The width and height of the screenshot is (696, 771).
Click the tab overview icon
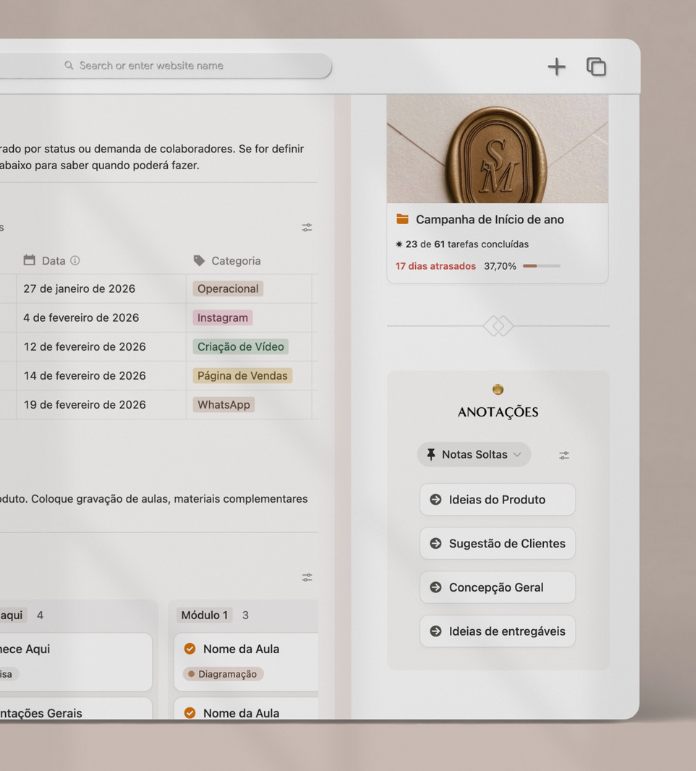pos(596,66)
